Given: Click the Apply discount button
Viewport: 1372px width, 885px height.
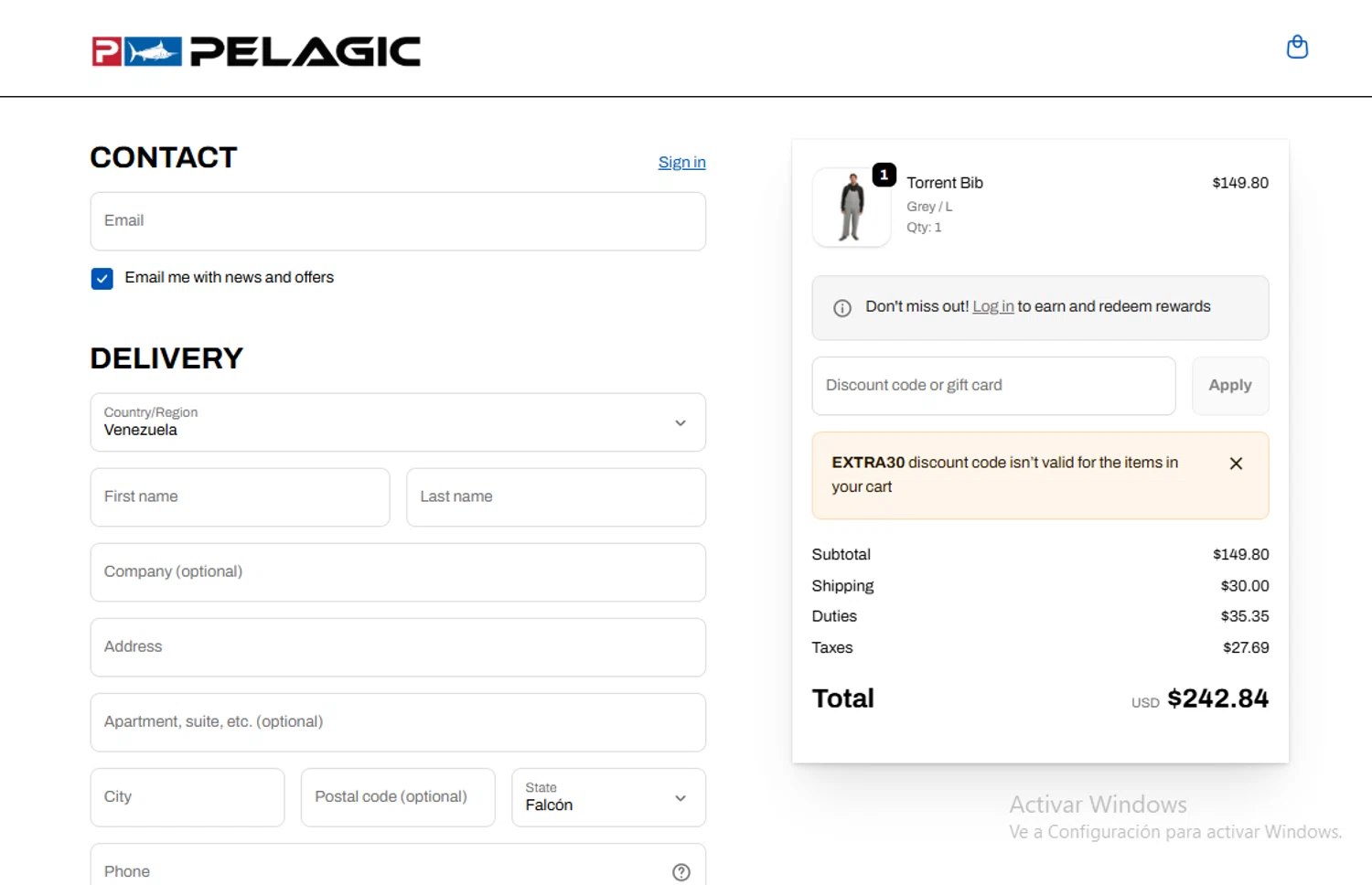Looking at the screenshot, I should click(x=1230, y=386).
